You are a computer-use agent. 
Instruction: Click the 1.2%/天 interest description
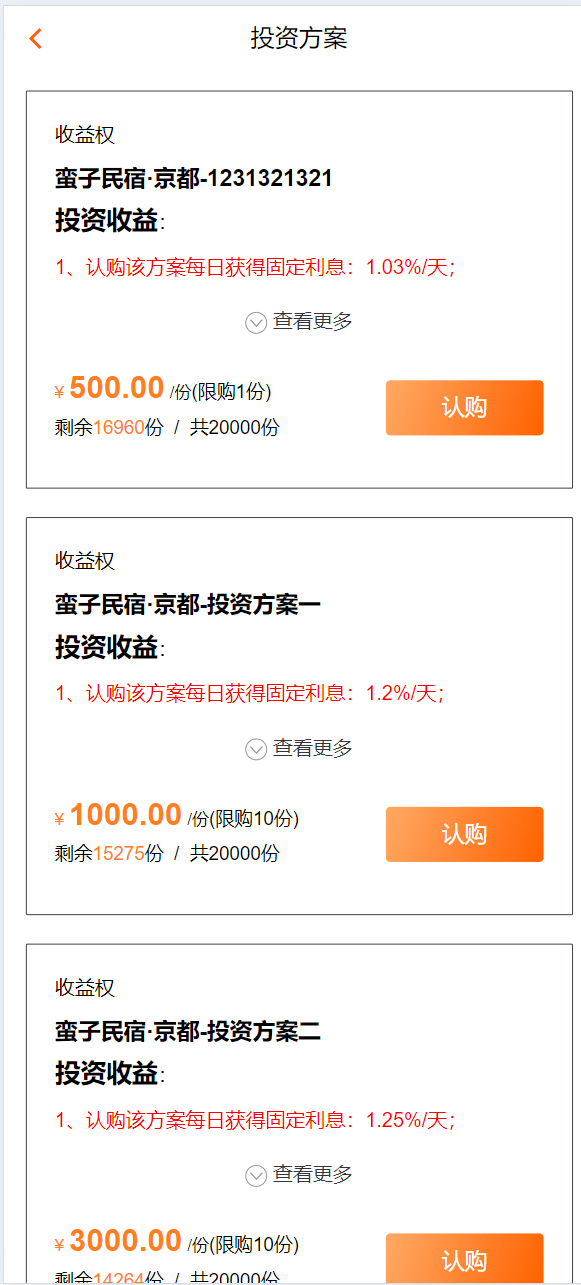[250, 693]
